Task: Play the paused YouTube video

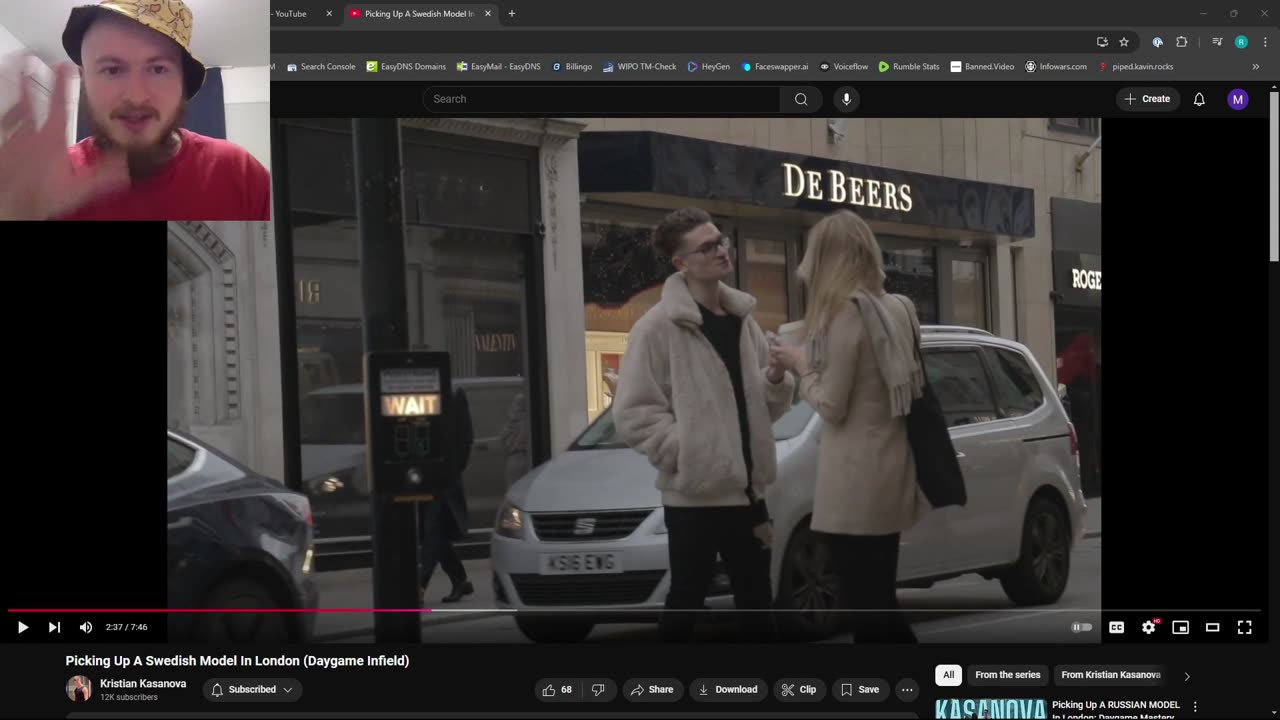Action: [x=22, y=627]
